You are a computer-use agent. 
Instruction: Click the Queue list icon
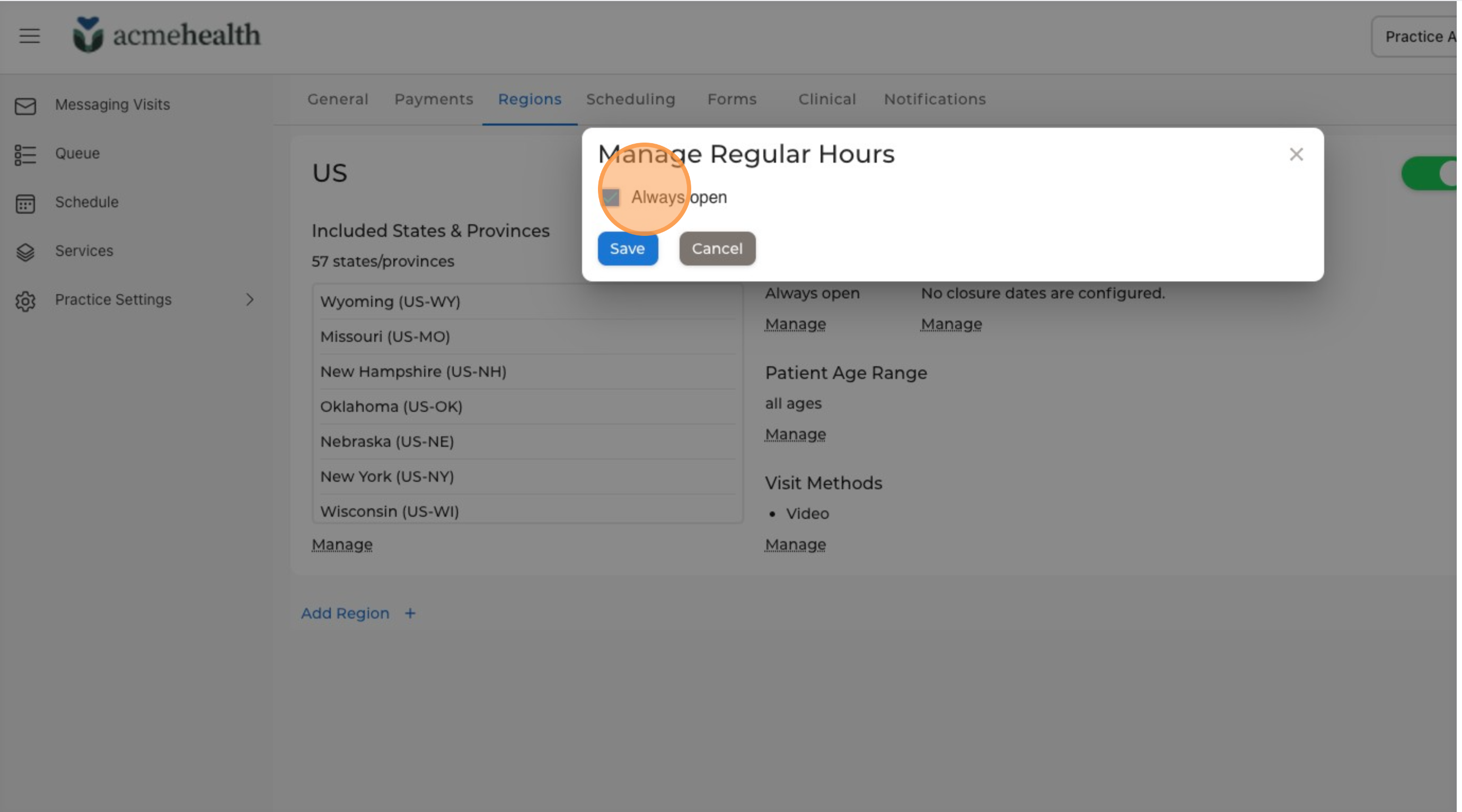25,154
